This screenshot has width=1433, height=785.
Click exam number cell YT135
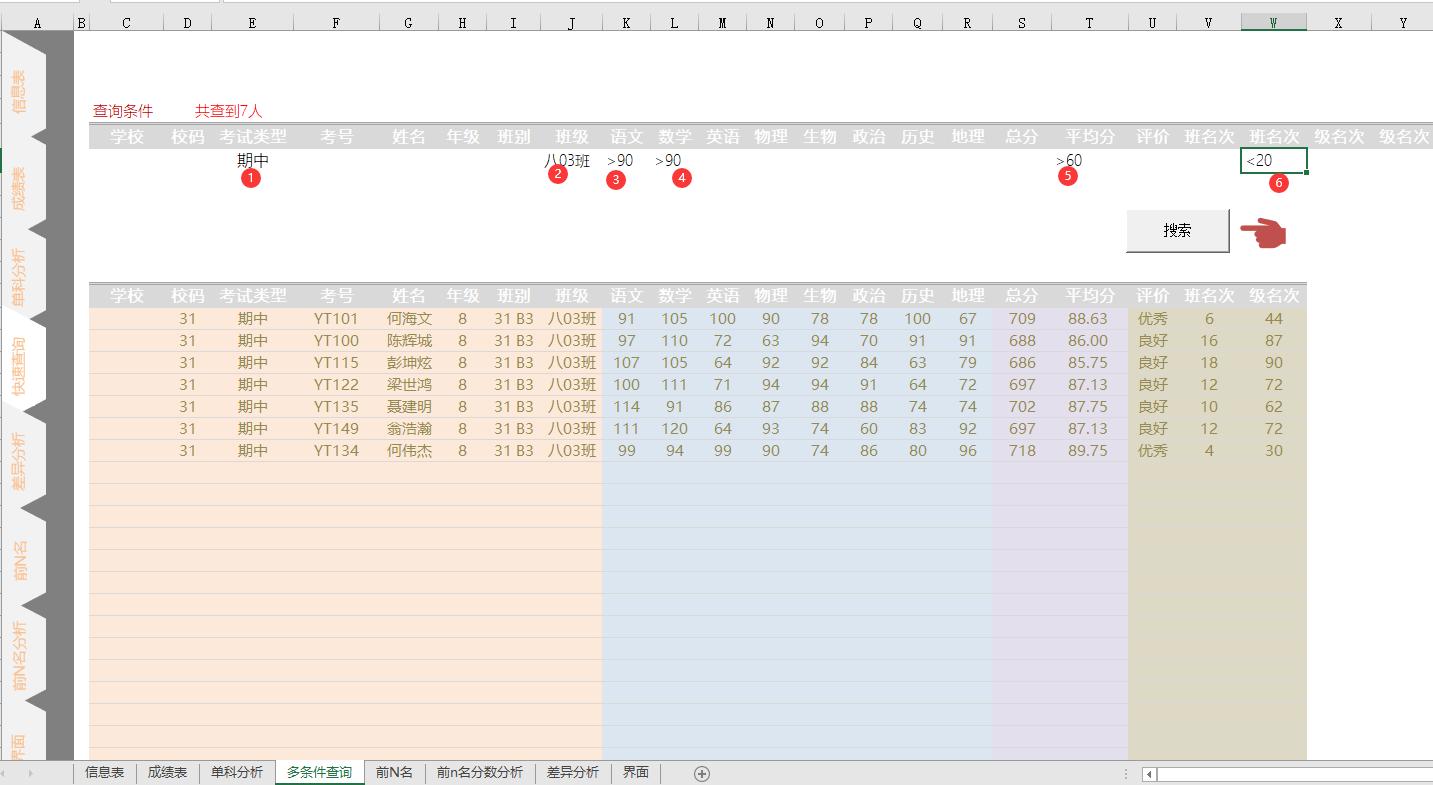click(x=336, y=407)
